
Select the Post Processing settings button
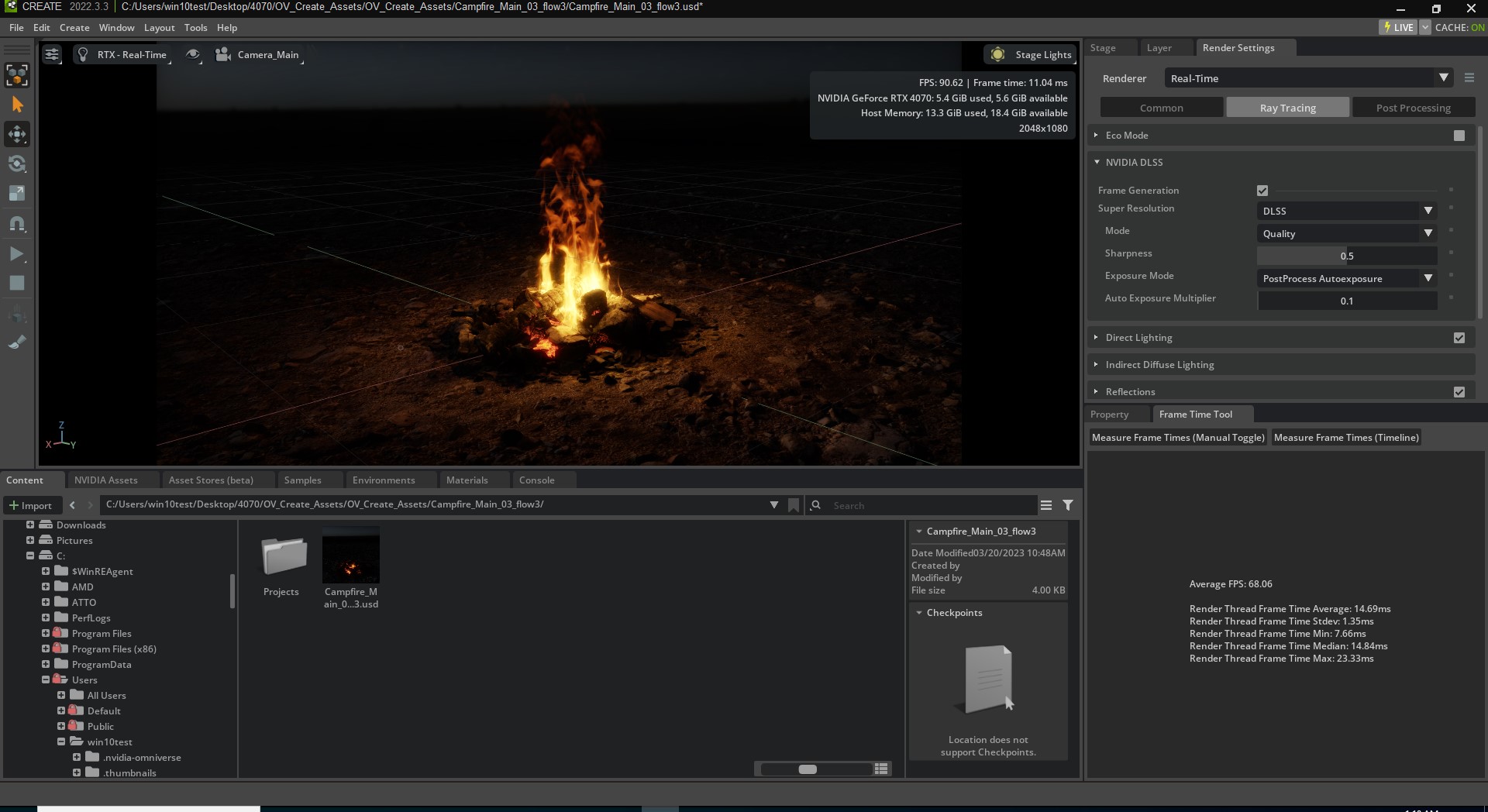coord(1413,108)
